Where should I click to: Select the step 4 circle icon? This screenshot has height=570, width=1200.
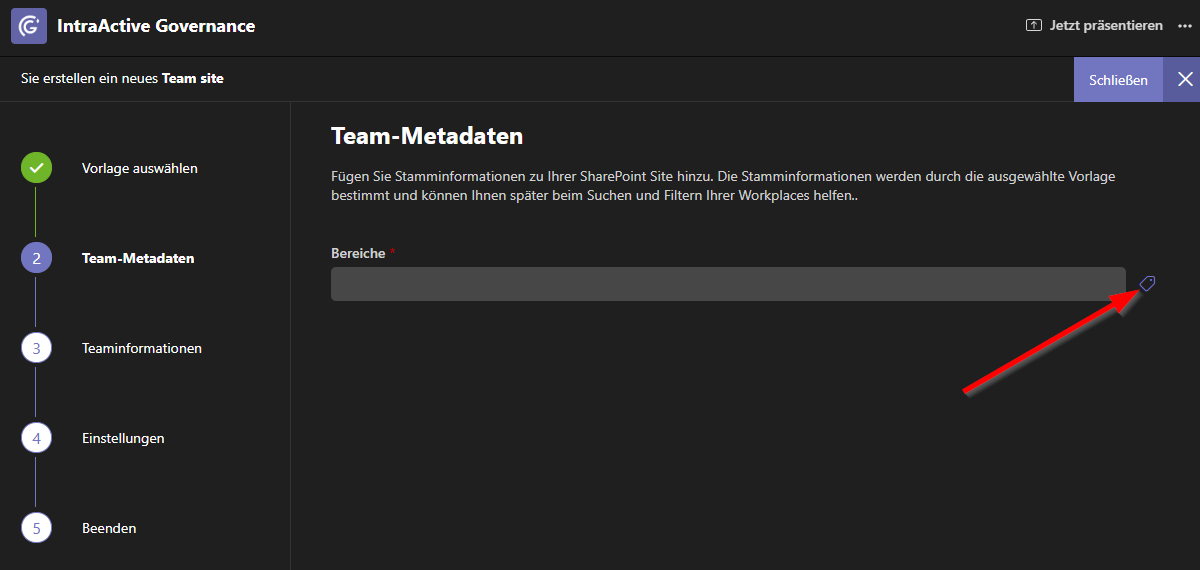[36, 438]
